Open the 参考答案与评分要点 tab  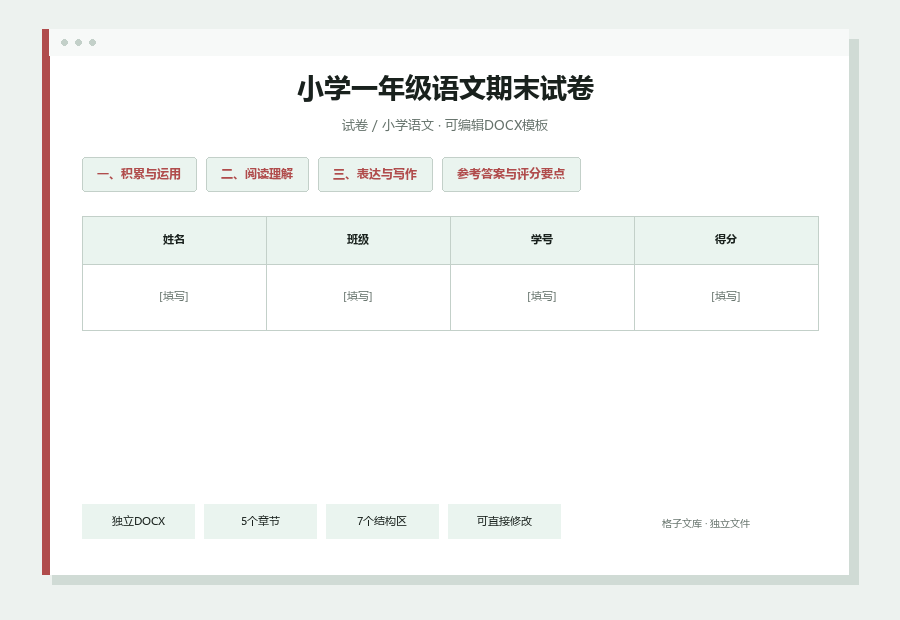(511, 175)
